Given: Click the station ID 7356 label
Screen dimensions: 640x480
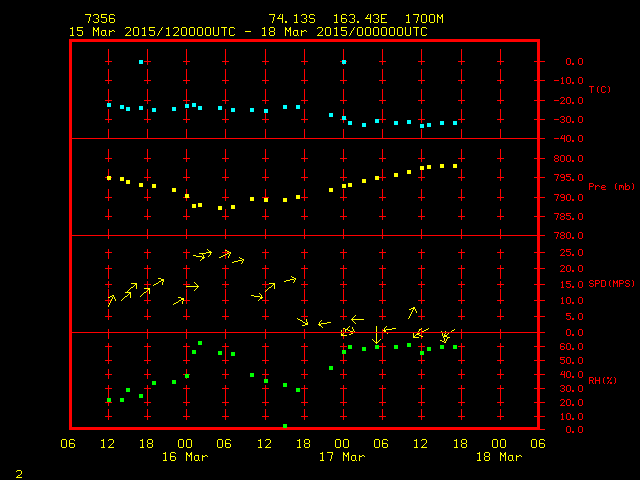Looking at the screenshot, I should coord(98,19).
